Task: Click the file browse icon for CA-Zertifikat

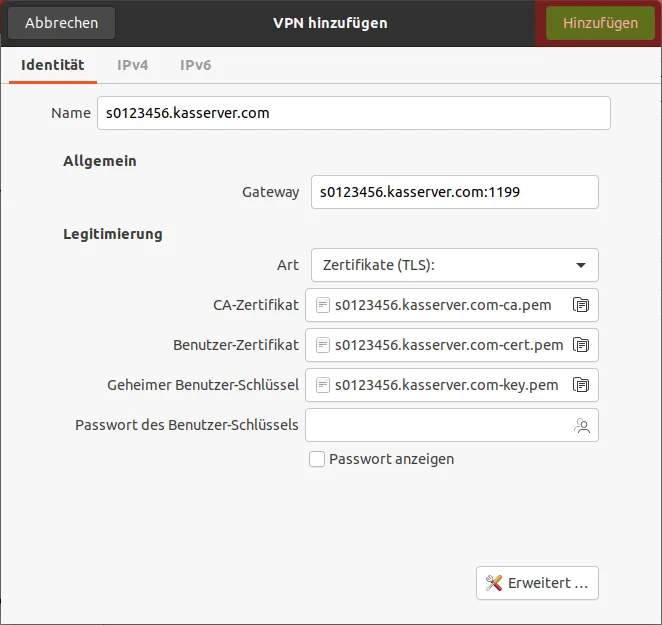Action: (x=581, y=305)
